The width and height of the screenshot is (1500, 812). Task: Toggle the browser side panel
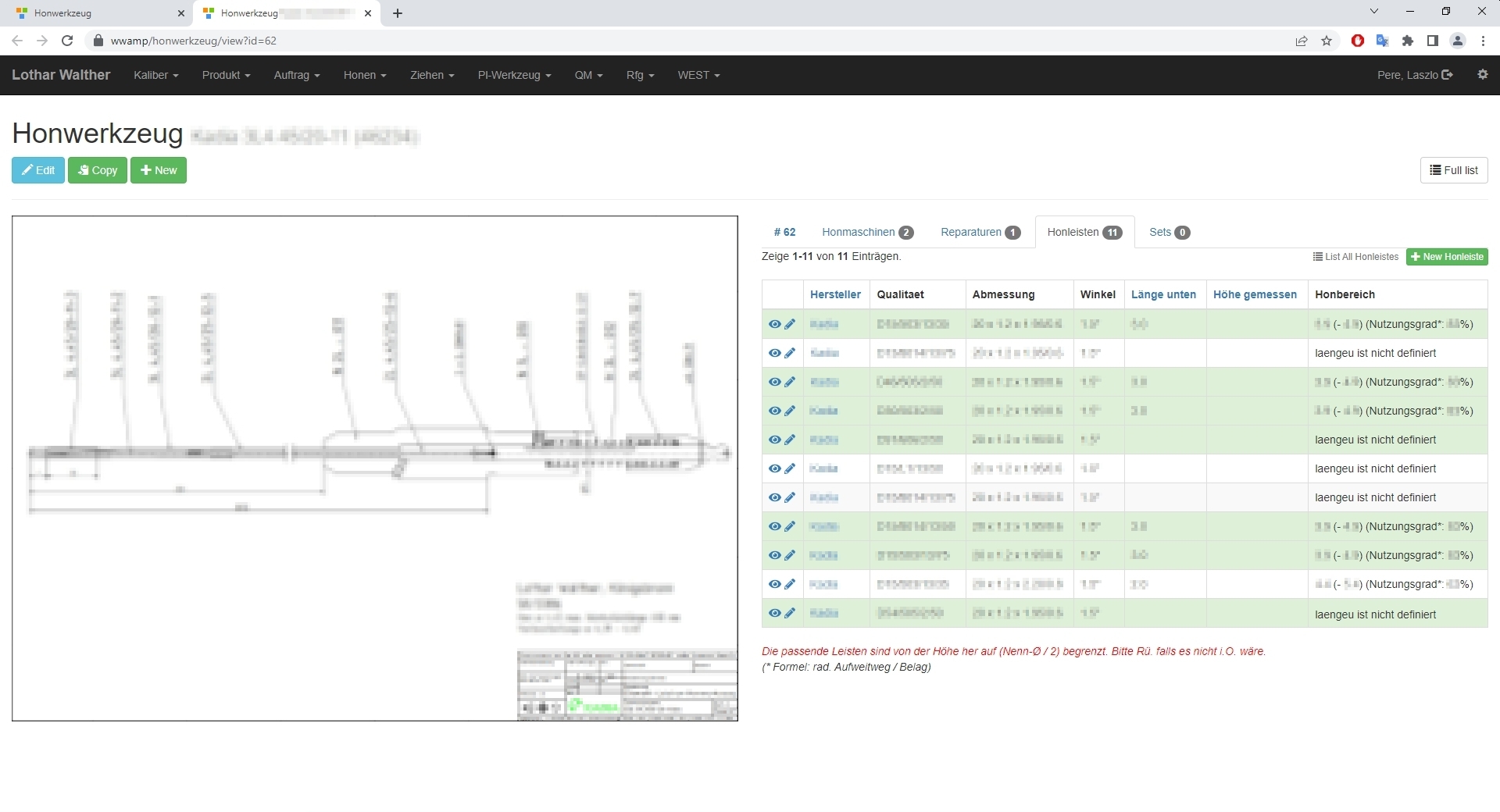pyautogui.click(x=1433, y=41)
